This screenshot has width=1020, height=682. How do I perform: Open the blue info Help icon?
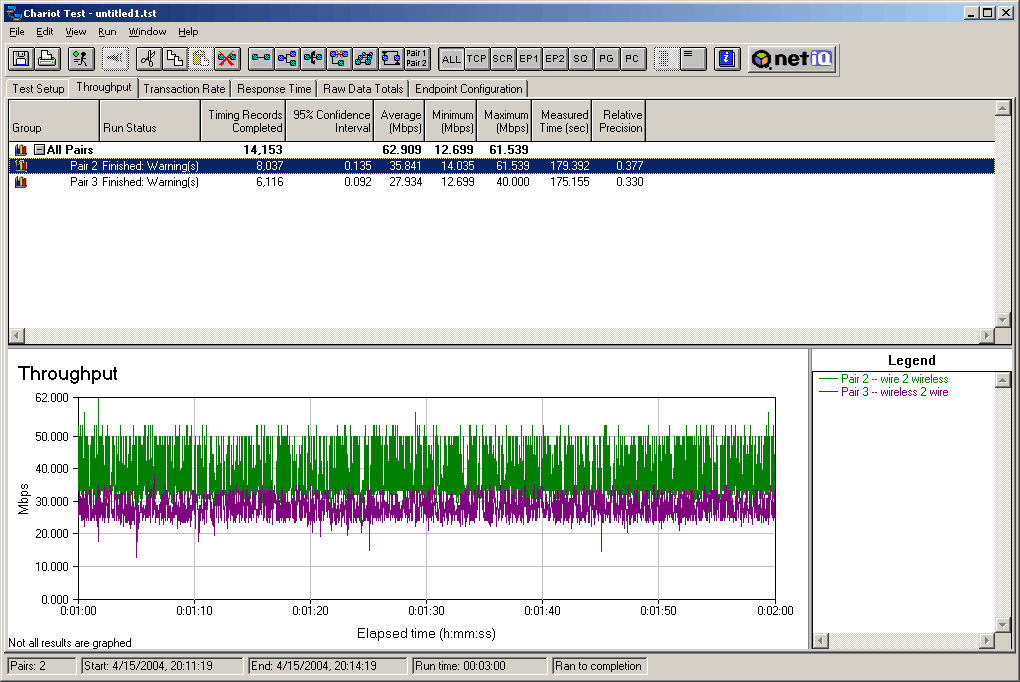pos(727,59)
